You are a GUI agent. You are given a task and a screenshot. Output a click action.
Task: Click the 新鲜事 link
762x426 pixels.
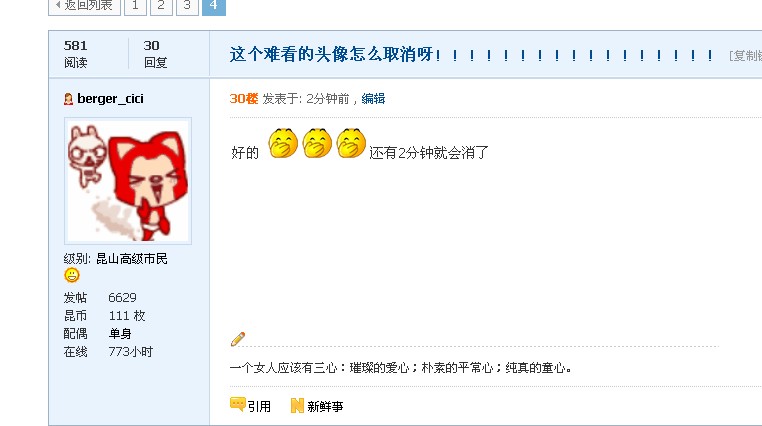pyautogui.click(x=325, y=406)
